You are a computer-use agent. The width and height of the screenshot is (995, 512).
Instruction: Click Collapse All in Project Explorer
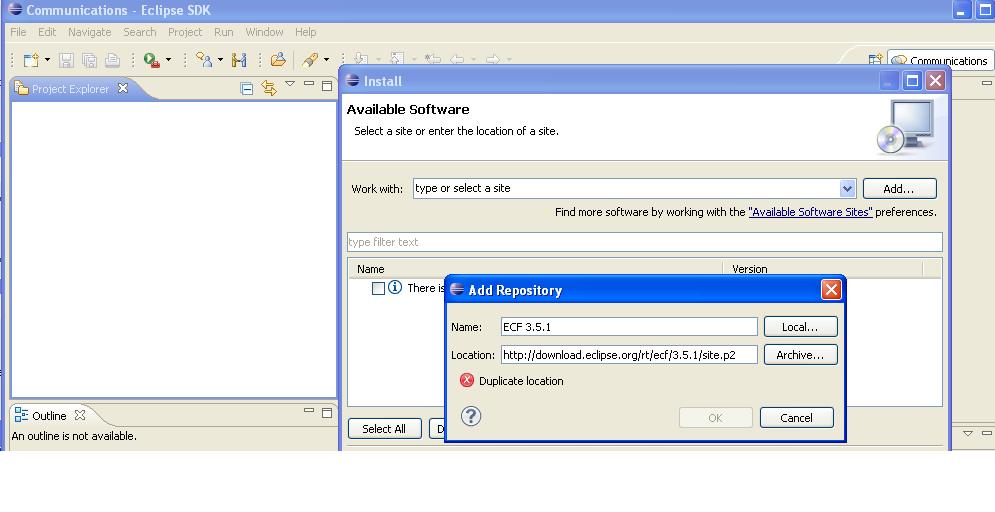(247, 88)
